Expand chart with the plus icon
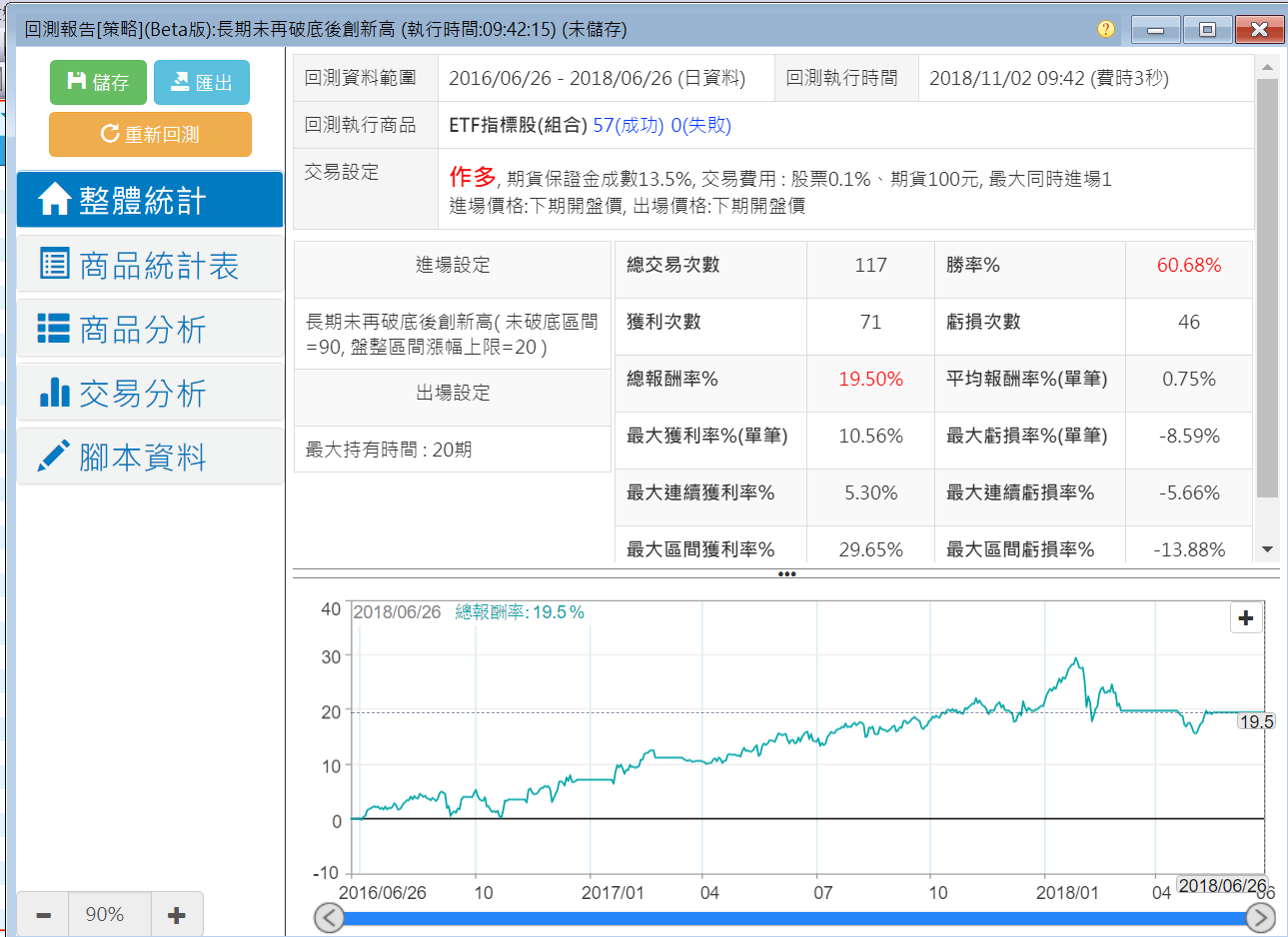The width and height of the screenshot is (1288, 937). pos(1246,618)
